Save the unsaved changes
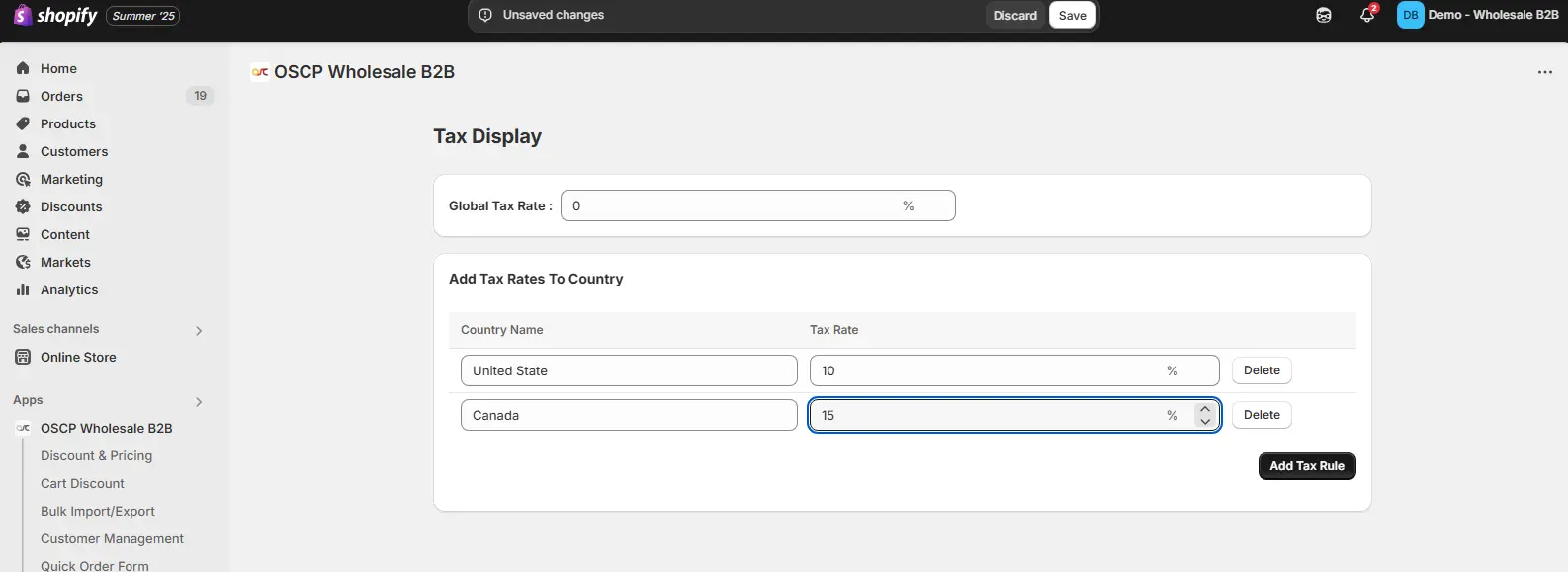1568x572 pixels. [x=1072, y=15]
